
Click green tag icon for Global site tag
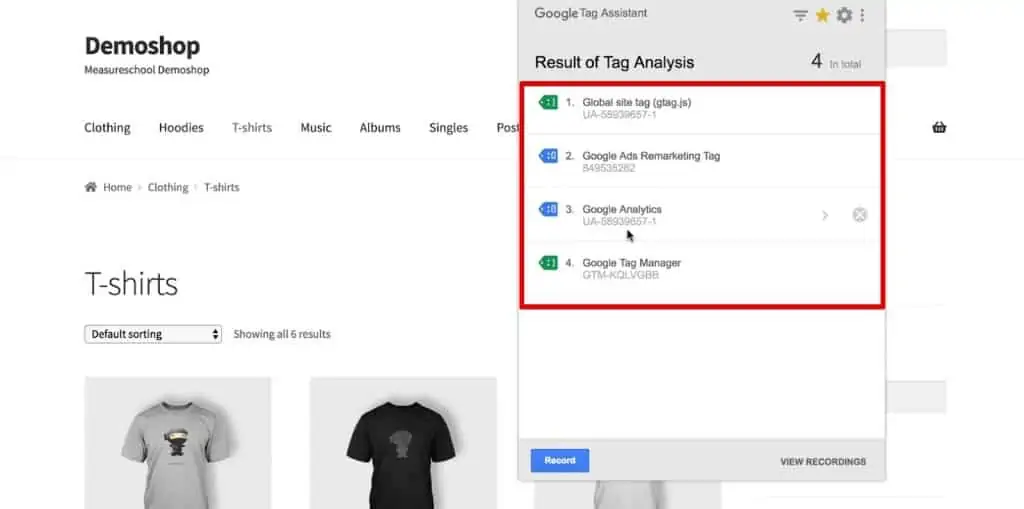tap(548, 103)
